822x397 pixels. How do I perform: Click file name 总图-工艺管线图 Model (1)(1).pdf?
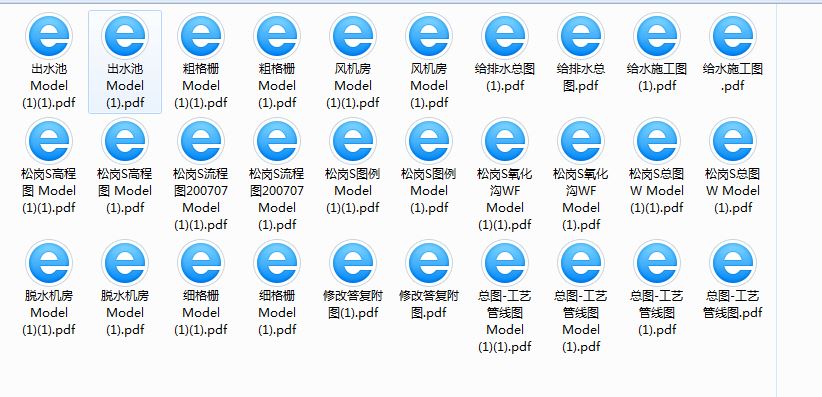pyautogui.click(x=505, y=321)
